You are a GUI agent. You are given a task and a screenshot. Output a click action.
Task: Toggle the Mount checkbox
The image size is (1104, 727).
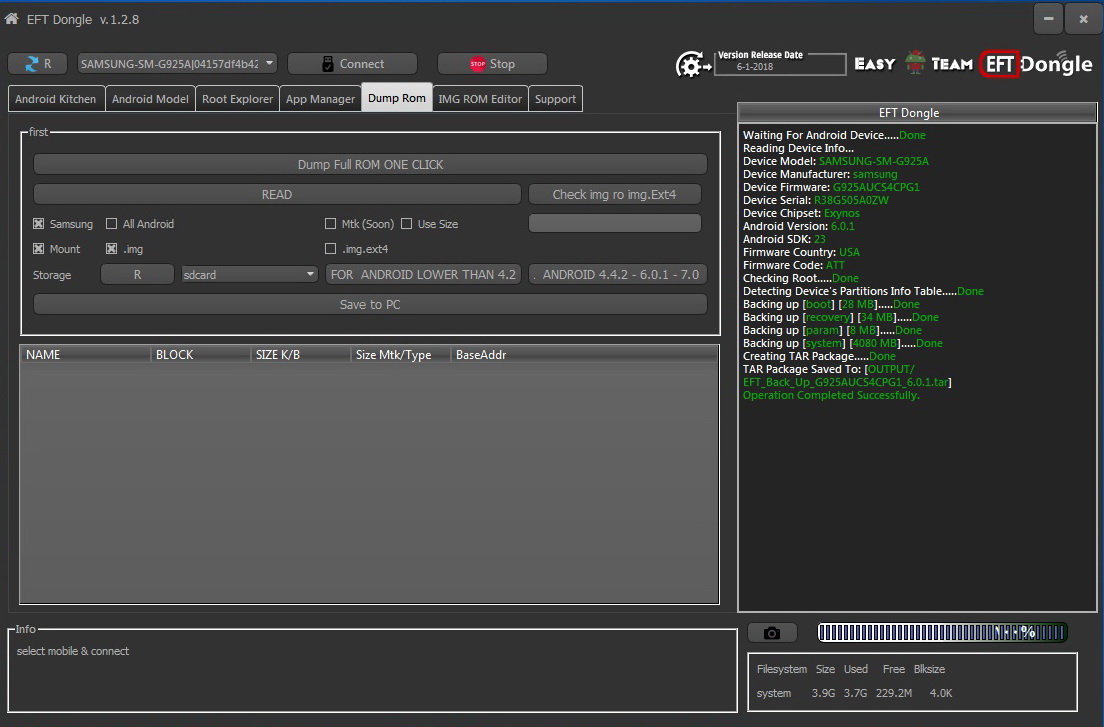[x=39, y=248]
